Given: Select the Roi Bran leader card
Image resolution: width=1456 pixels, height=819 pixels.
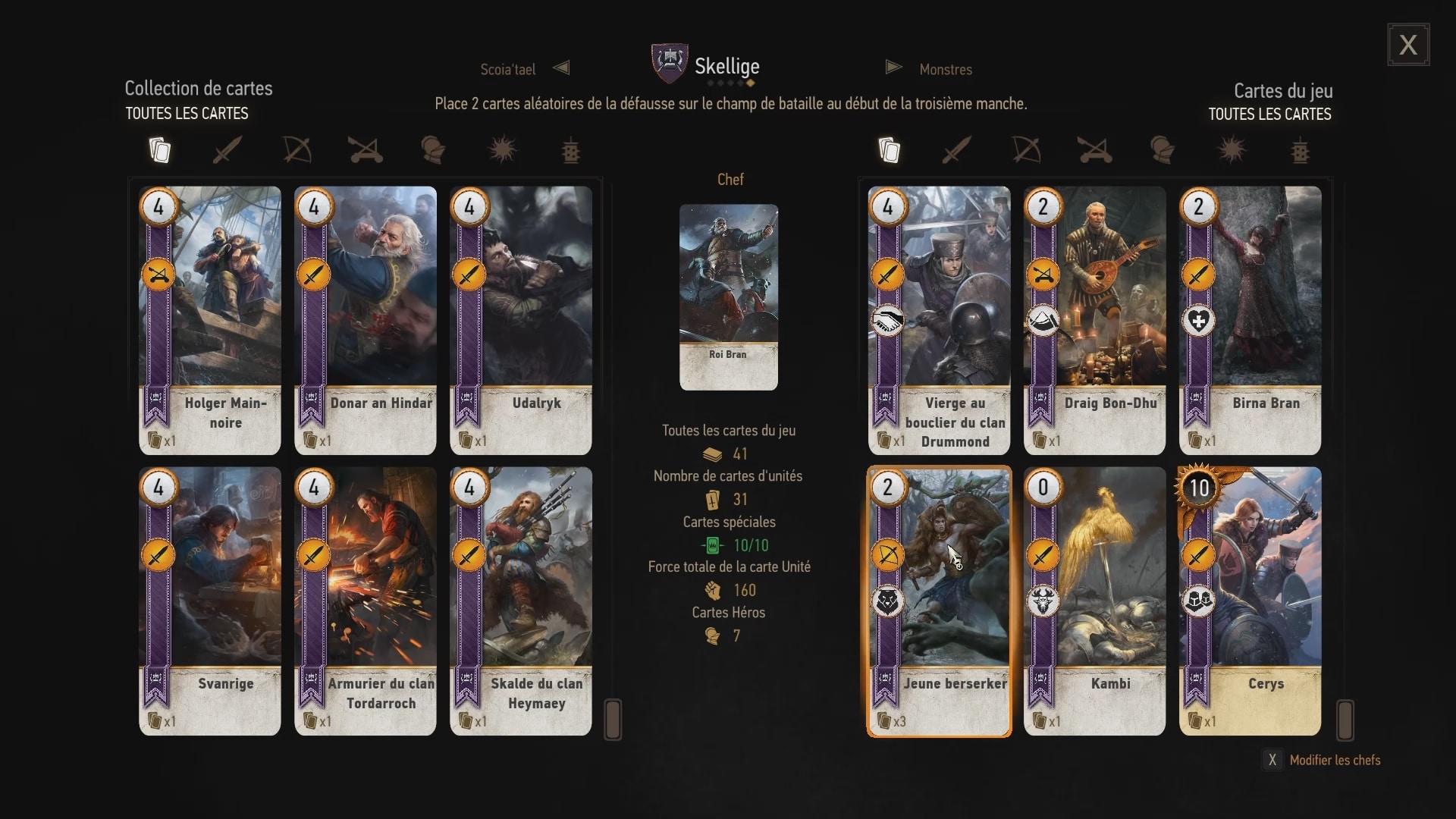Looking at the screenshot, I should [729, 297].
